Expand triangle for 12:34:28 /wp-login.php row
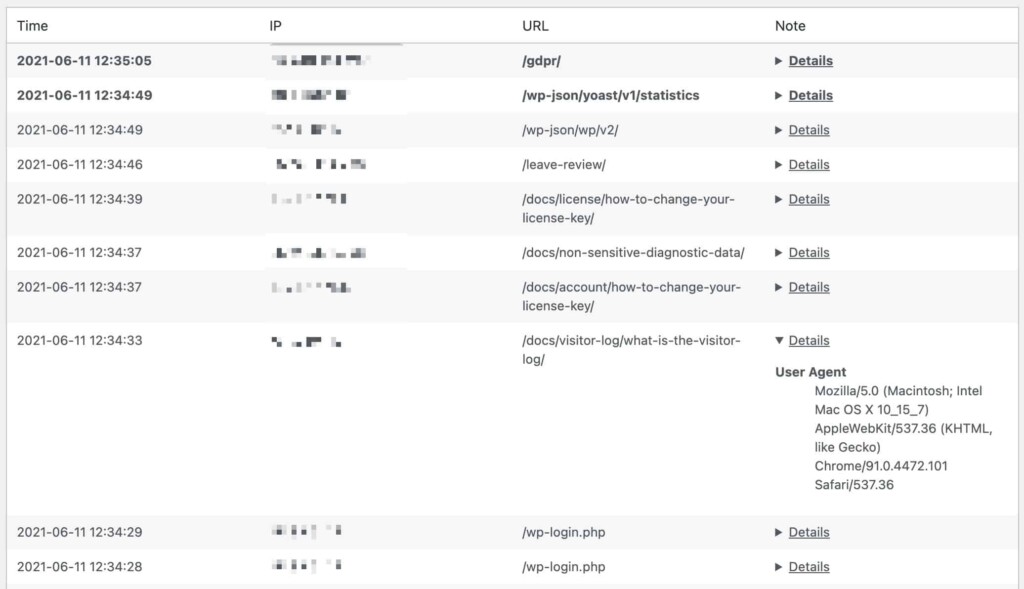Image resolution: width=1024 pixels, height=589 pixels. 778,567
